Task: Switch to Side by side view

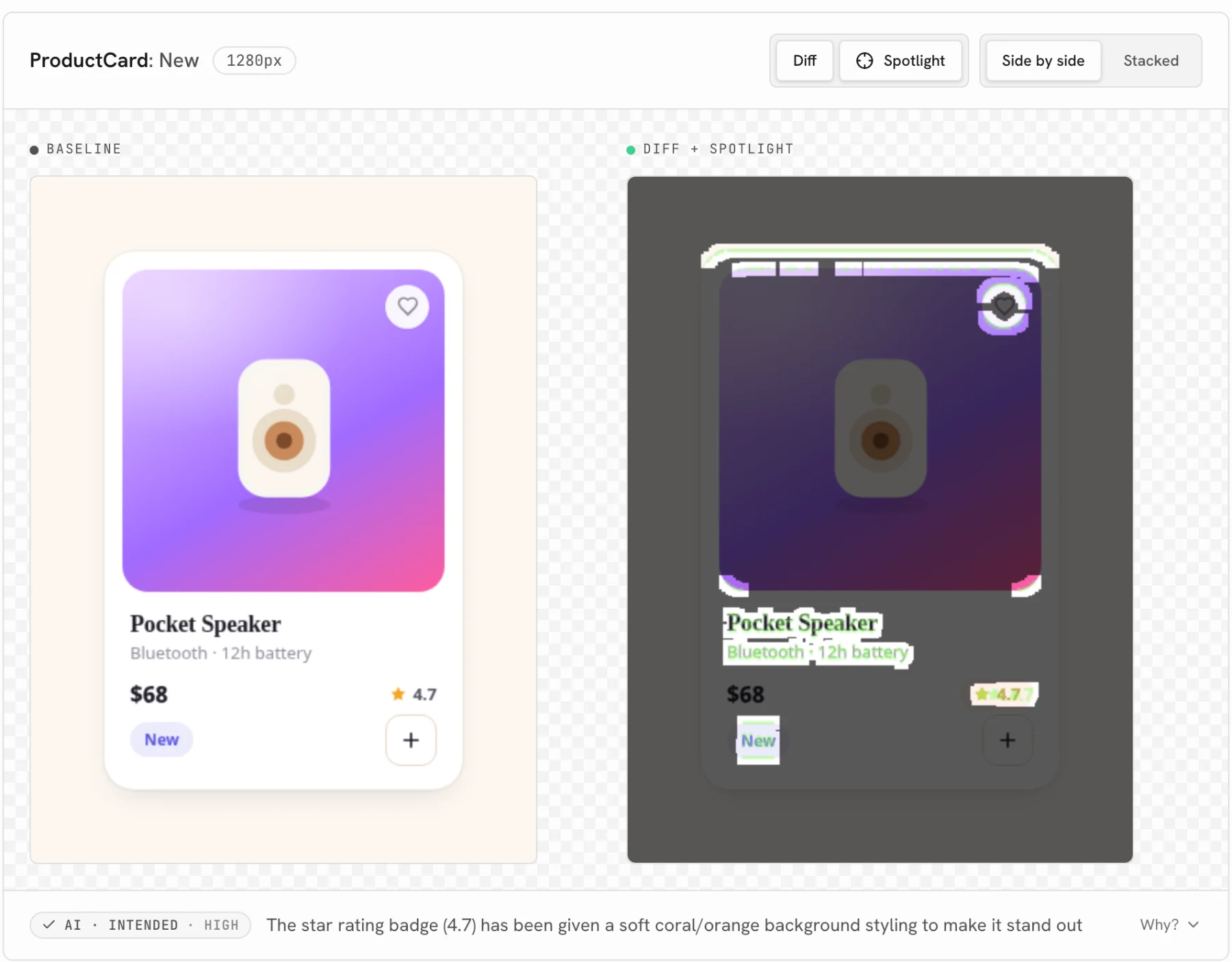Action: pyautogui.click(x=1043, y=60)
